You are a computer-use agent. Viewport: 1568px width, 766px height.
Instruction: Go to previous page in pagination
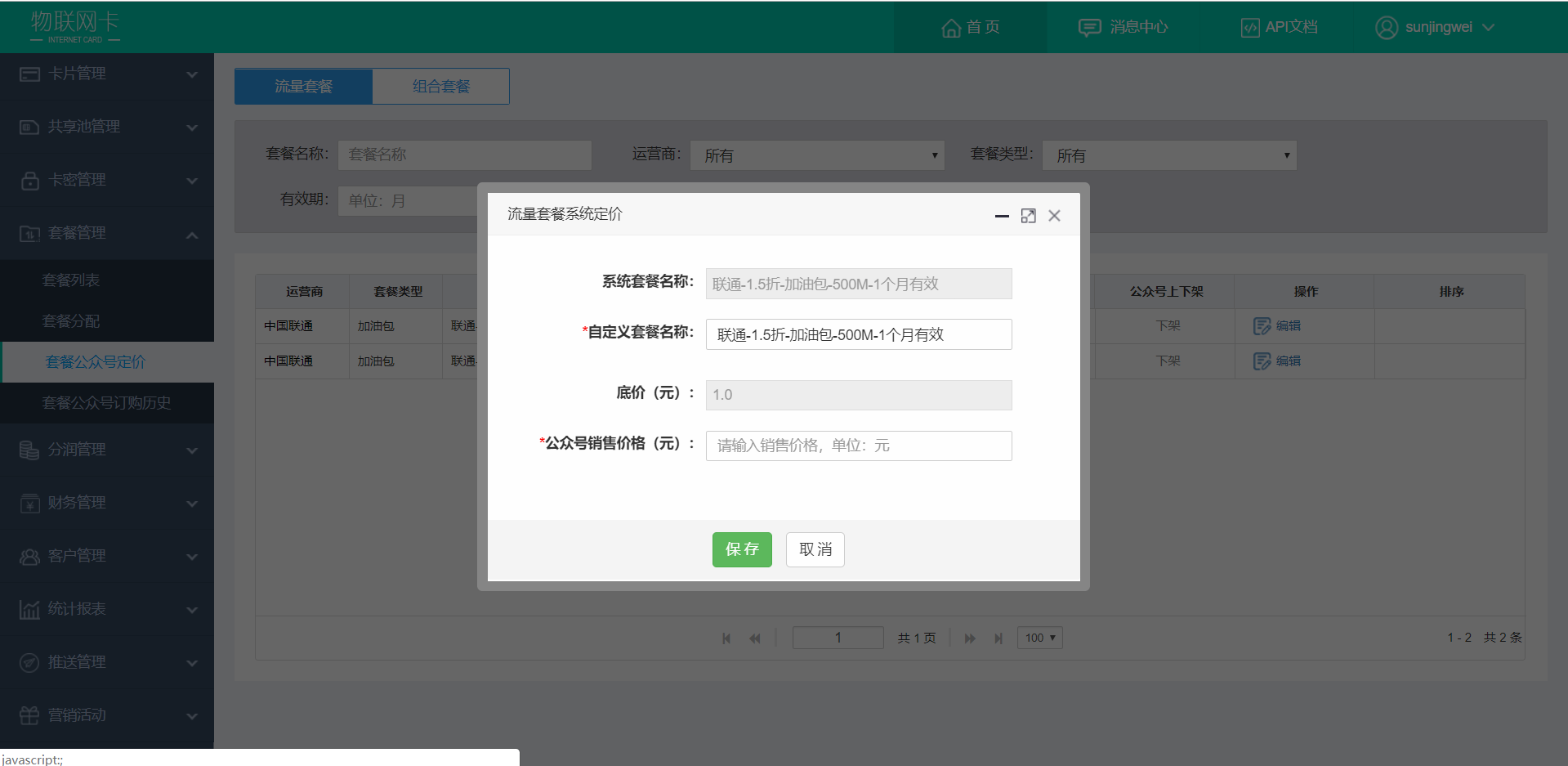pos(755,638)
